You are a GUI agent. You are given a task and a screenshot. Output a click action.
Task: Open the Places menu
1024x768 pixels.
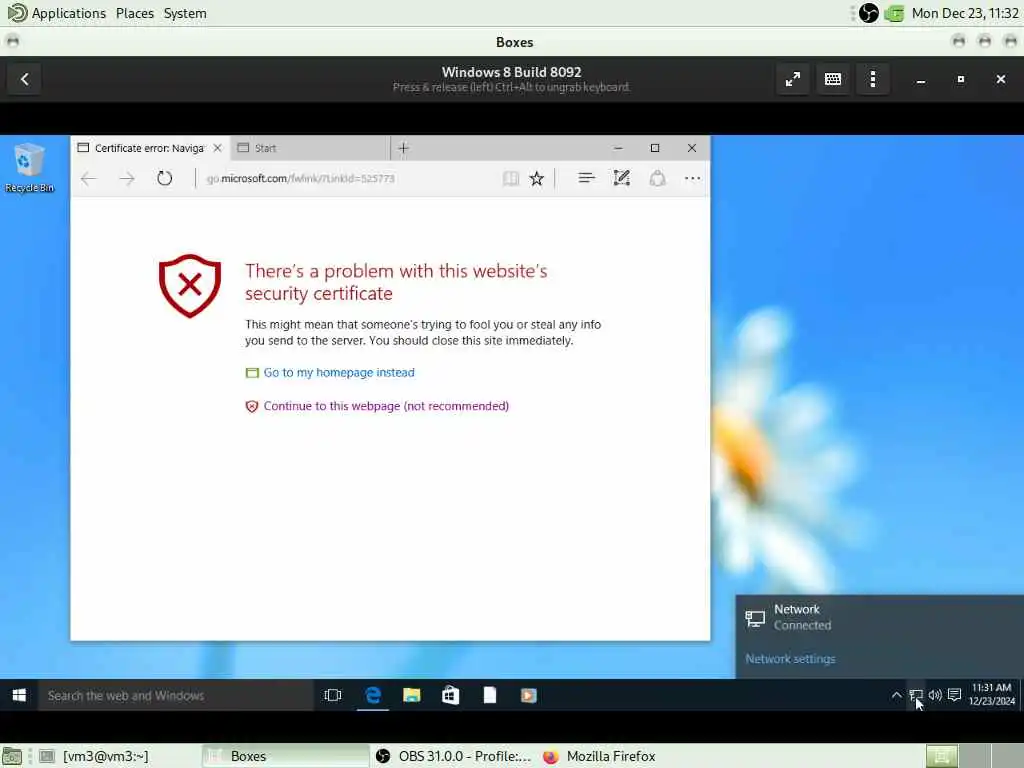[x=135, y=13]
